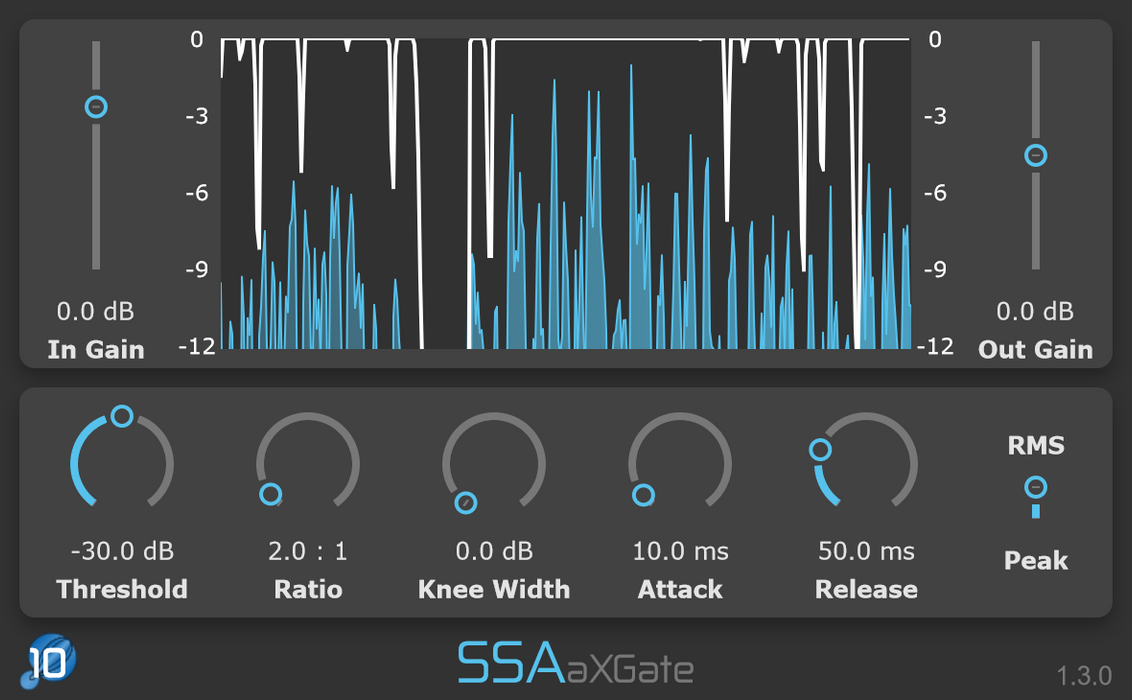Click the -30.0 dB threshold value
The image size is (1132, 700).
[x=122, y=551]
